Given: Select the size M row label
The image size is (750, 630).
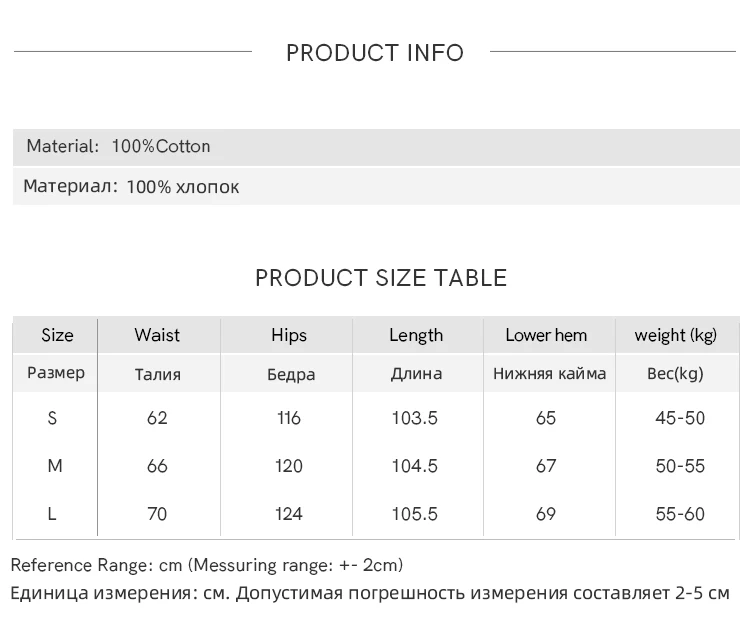Looking at the screenshot, I should (55, 466).
